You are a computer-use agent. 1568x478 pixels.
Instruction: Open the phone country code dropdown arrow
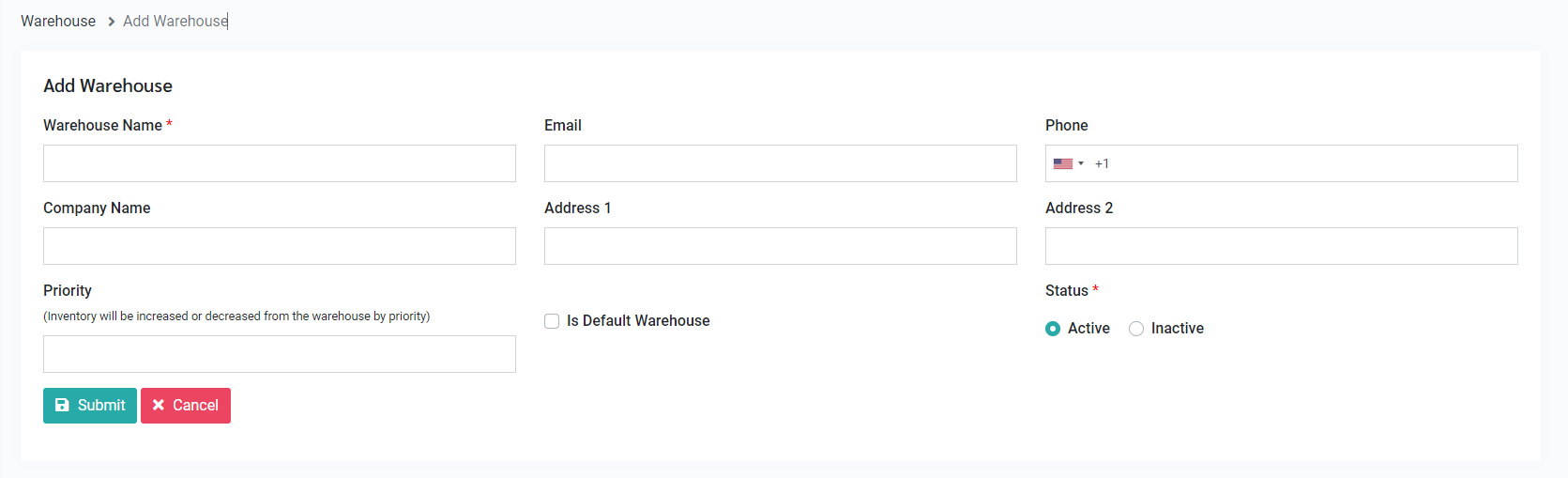coord(1081,163)
